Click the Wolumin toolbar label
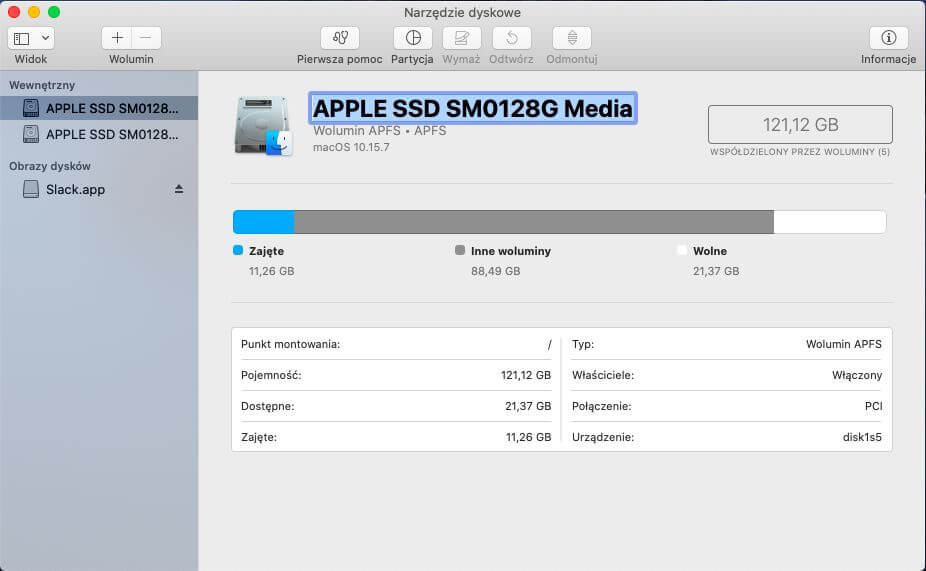This screenshot has height=571, width=926. click(x=131, y=59)
